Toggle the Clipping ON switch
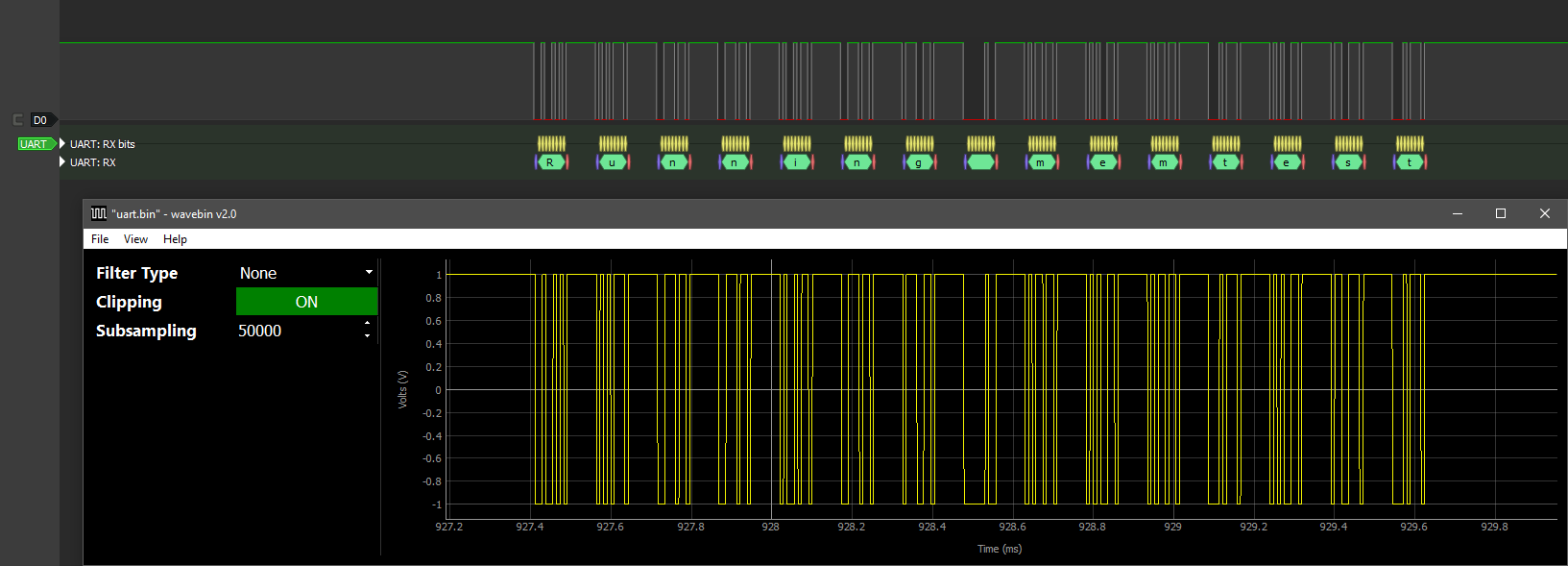This screenshot has width=1568, height=566. (x=306, y=302)
